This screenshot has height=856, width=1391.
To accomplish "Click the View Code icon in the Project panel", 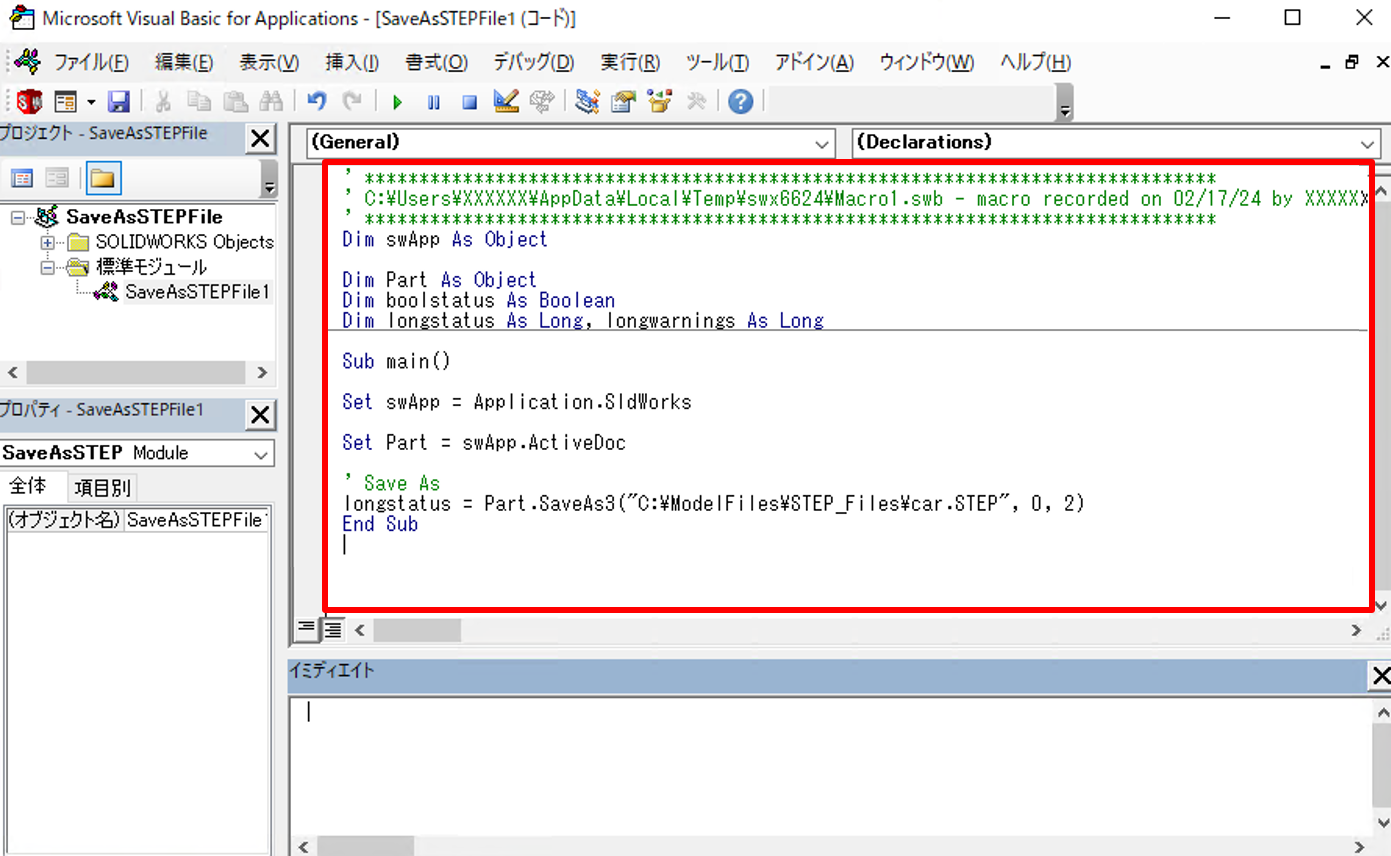I will pos(22,179).
